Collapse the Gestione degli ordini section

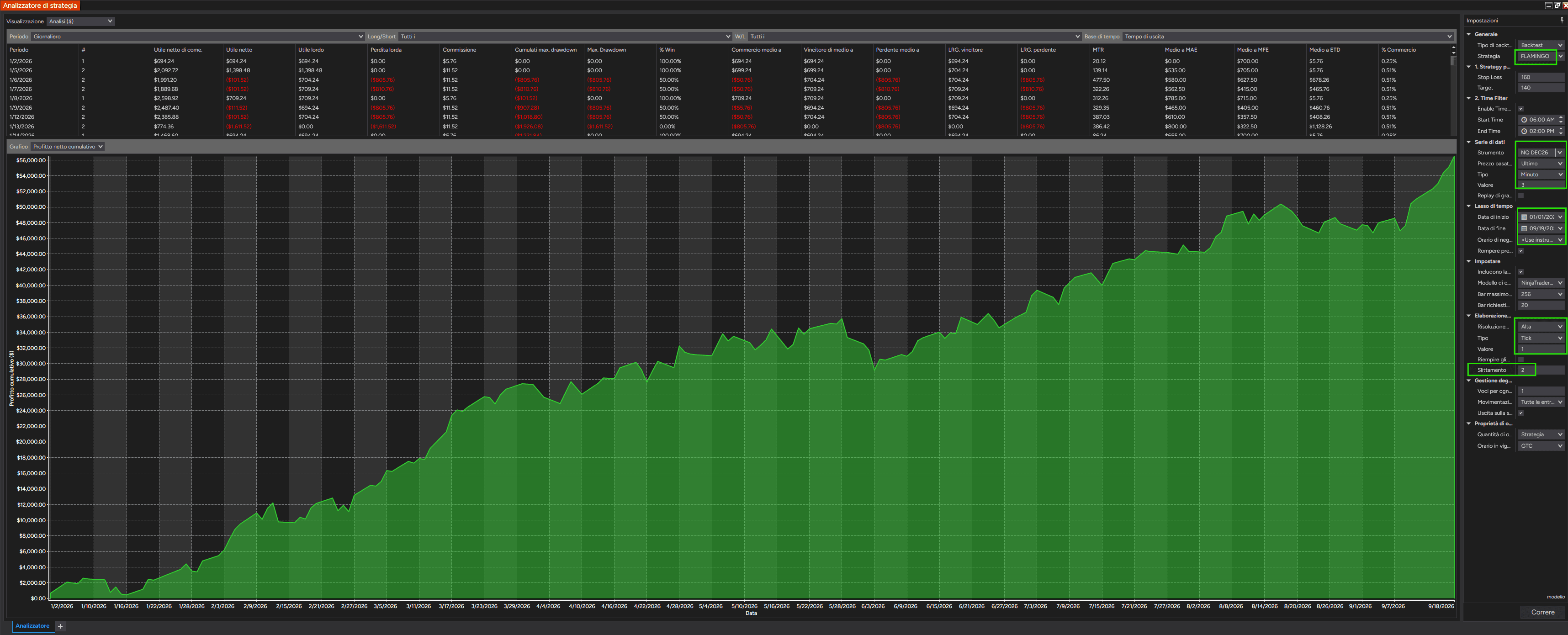point(1469,381)
